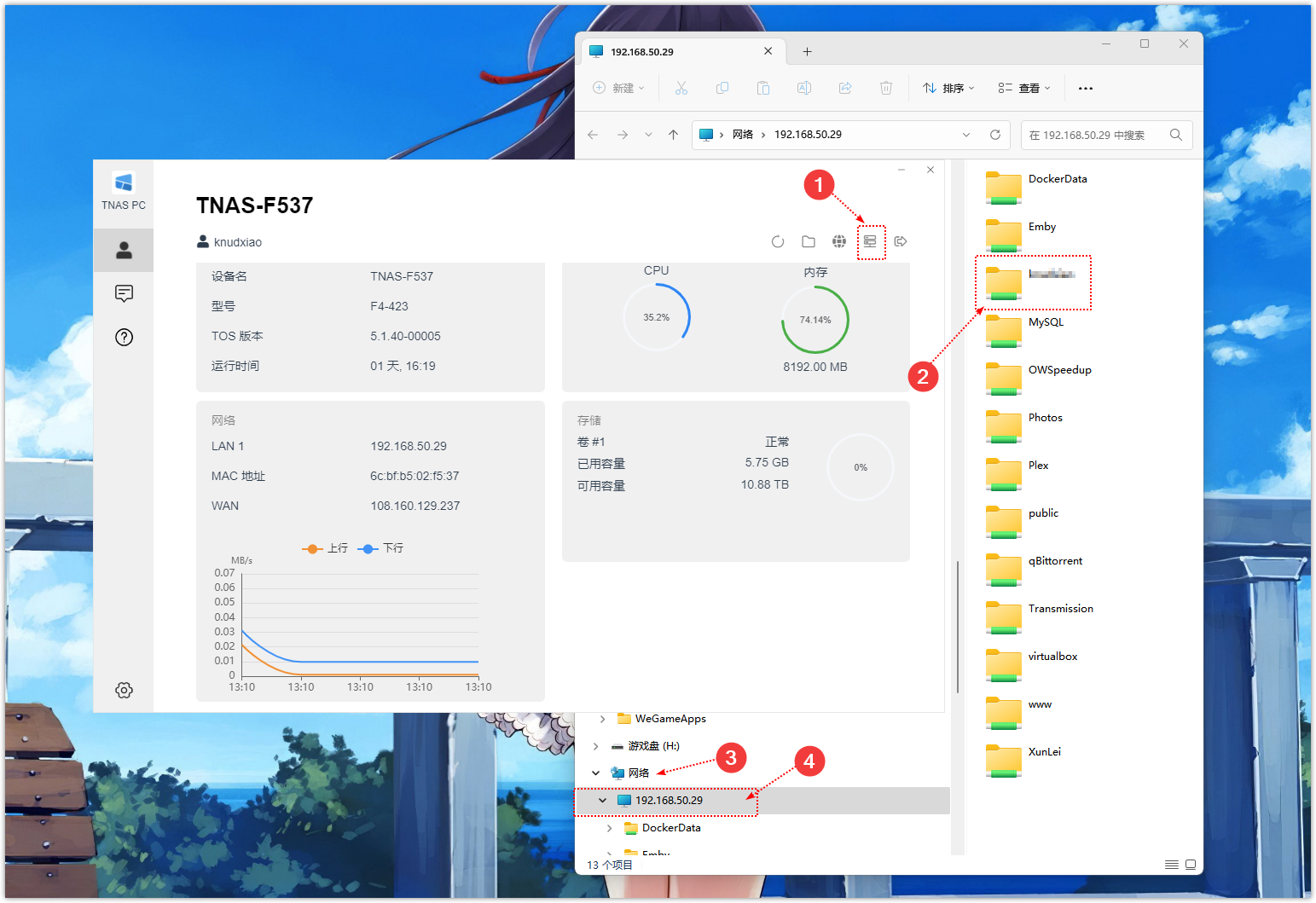Click the Cut scissors icon in Explorer
This screenshot has height=903, width=1316.
click(681, 88)
